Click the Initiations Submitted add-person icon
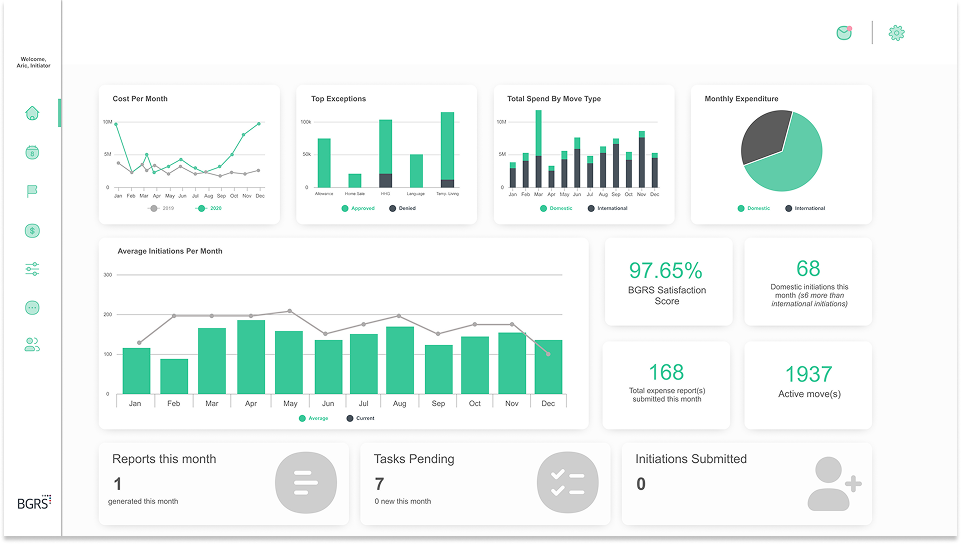This screenshot has height=544, width=961. click(834, 484)
